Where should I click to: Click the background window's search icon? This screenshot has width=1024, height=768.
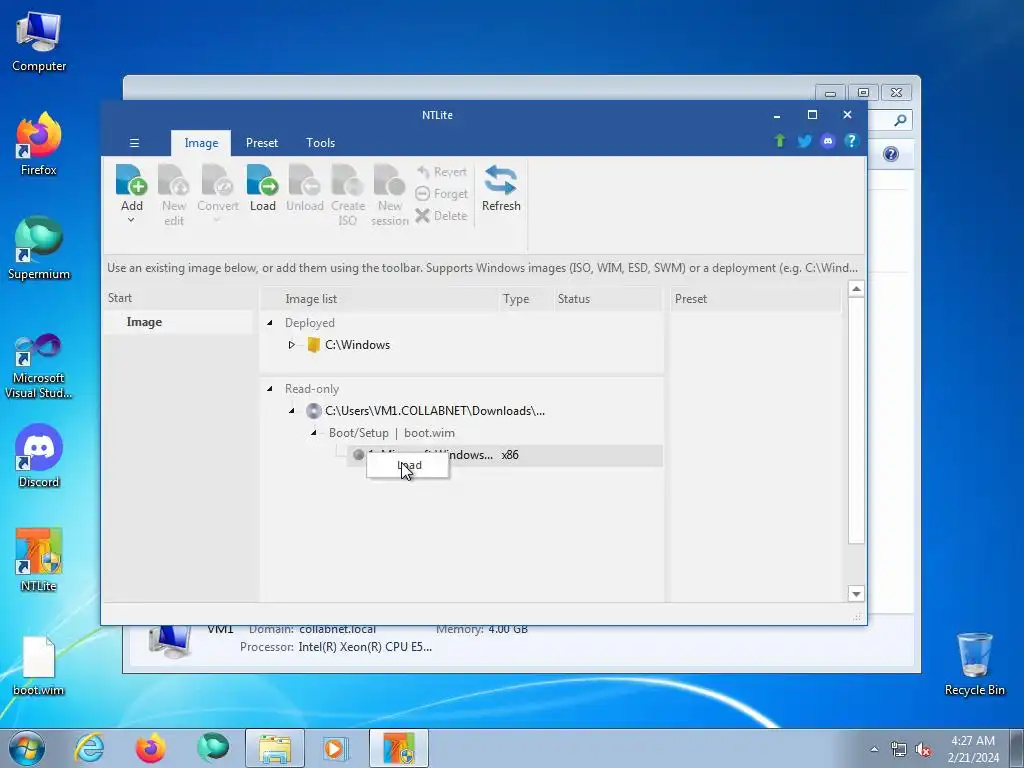pyautogui.click(x=900, y=120)
